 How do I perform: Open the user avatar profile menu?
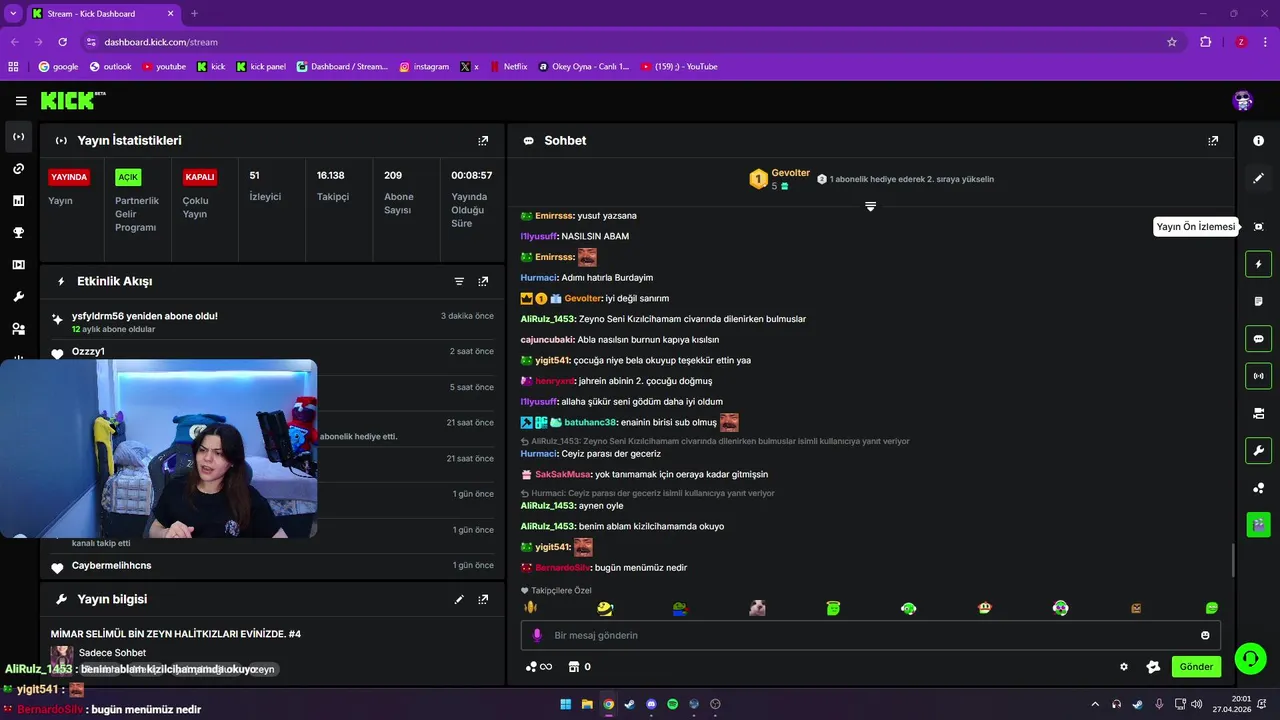(x=1243, y=101)
